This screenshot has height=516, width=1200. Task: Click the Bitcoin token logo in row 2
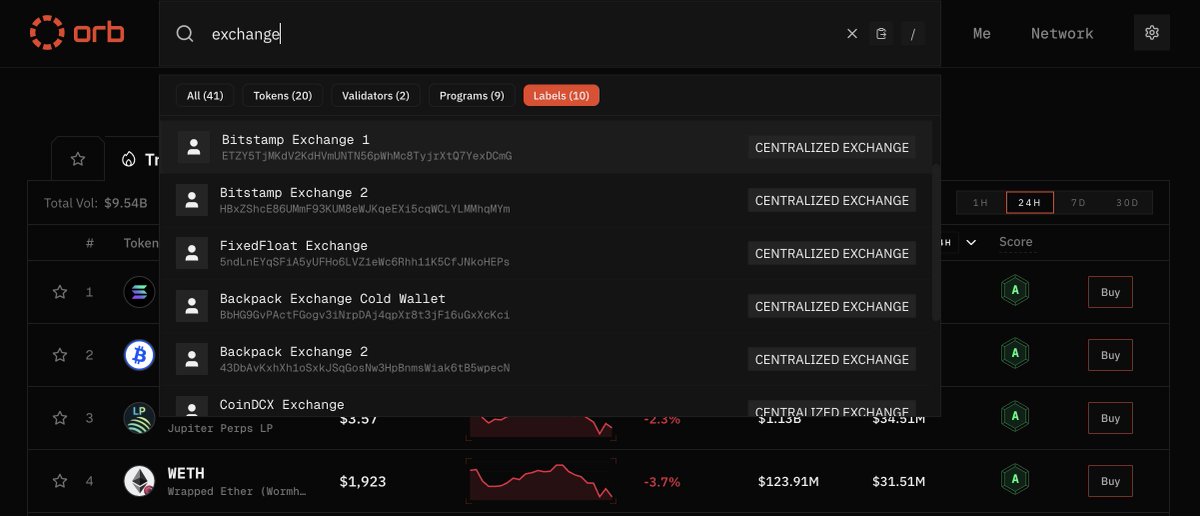click(x=139, y=355)
